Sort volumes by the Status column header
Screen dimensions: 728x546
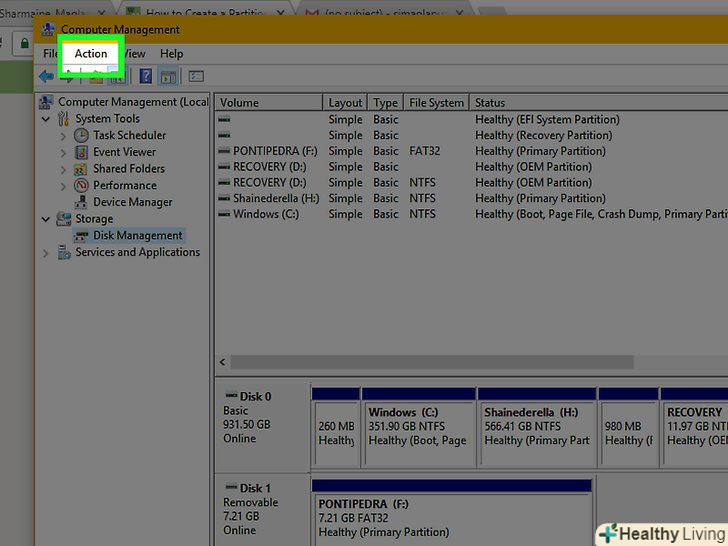pyautogui.click(x=490, y=103)
